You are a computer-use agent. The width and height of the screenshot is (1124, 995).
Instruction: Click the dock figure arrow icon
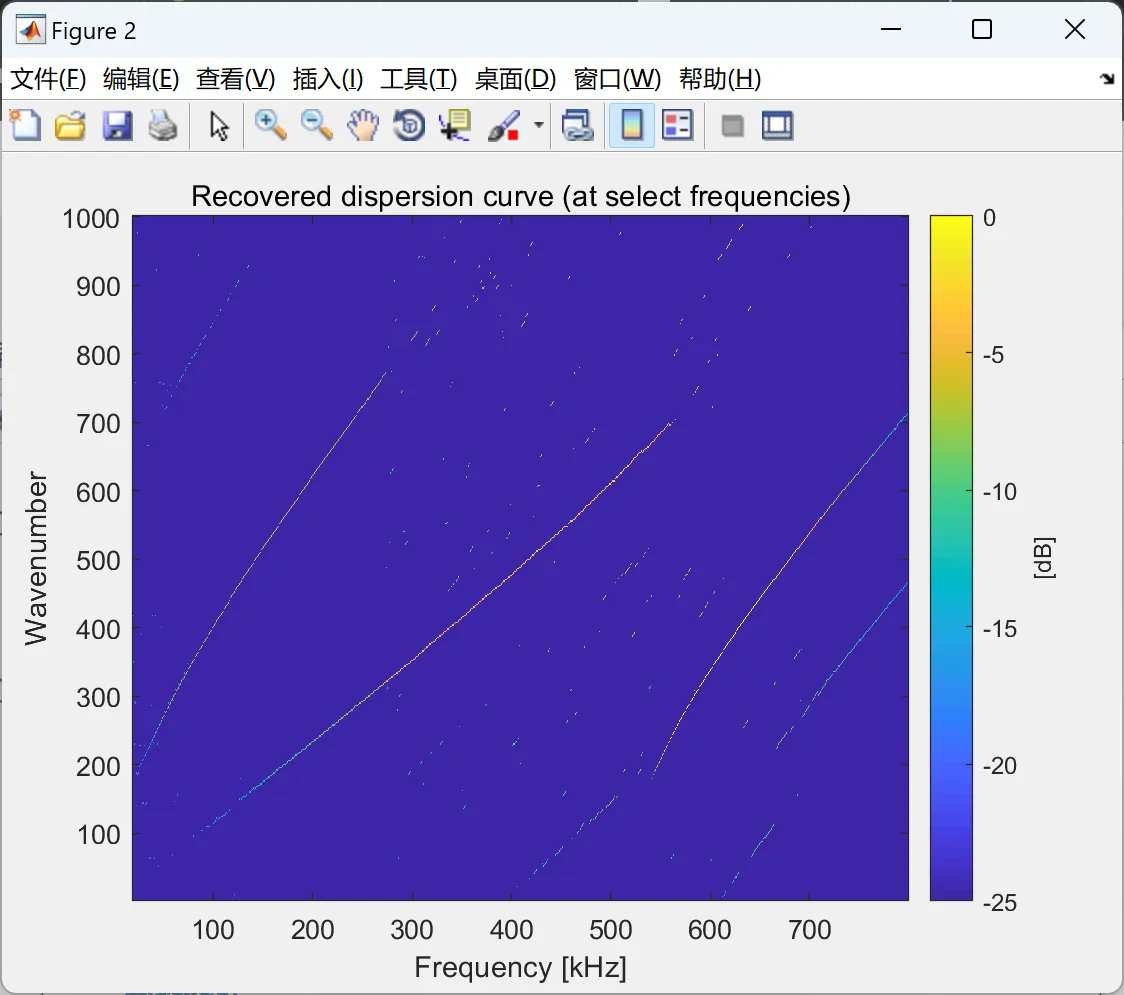pyautogui.click(x=1108, y=78)
